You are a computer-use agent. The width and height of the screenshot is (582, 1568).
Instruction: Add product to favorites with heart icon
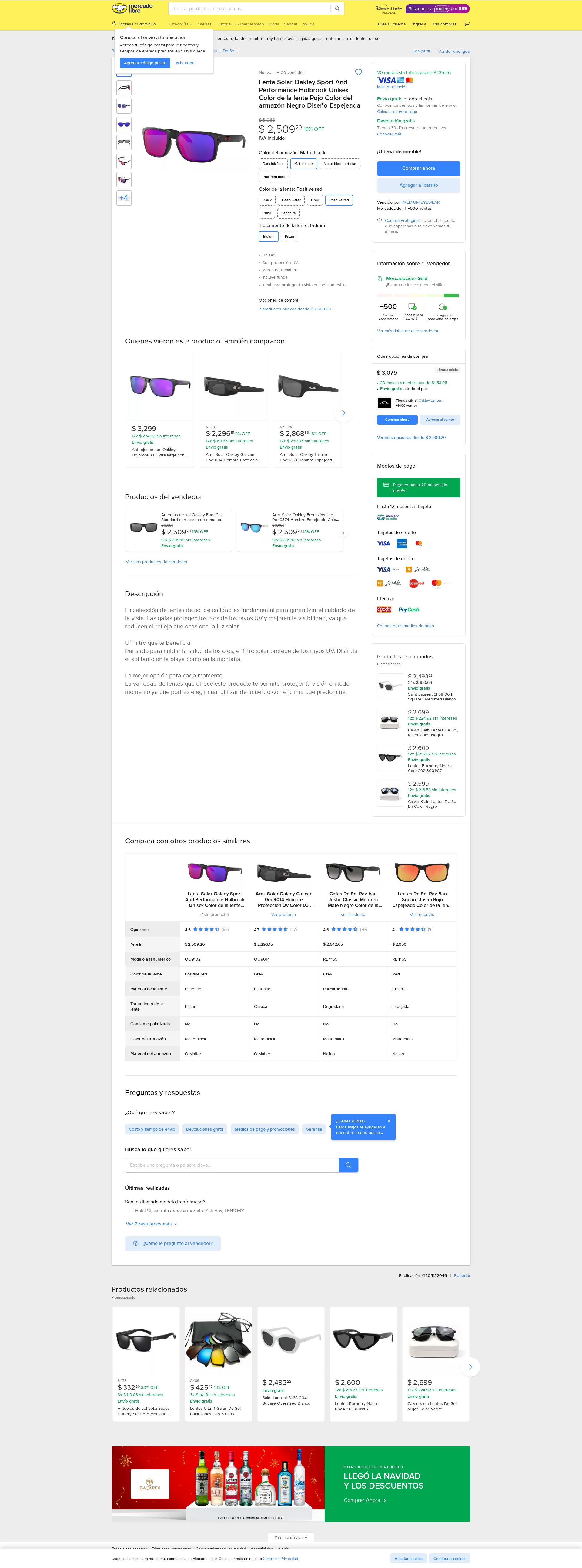[x=359, y=72]
